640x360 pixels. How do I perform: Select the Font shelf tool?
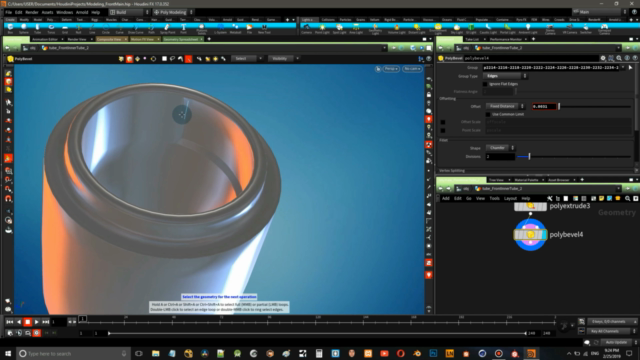pos(184,29)
